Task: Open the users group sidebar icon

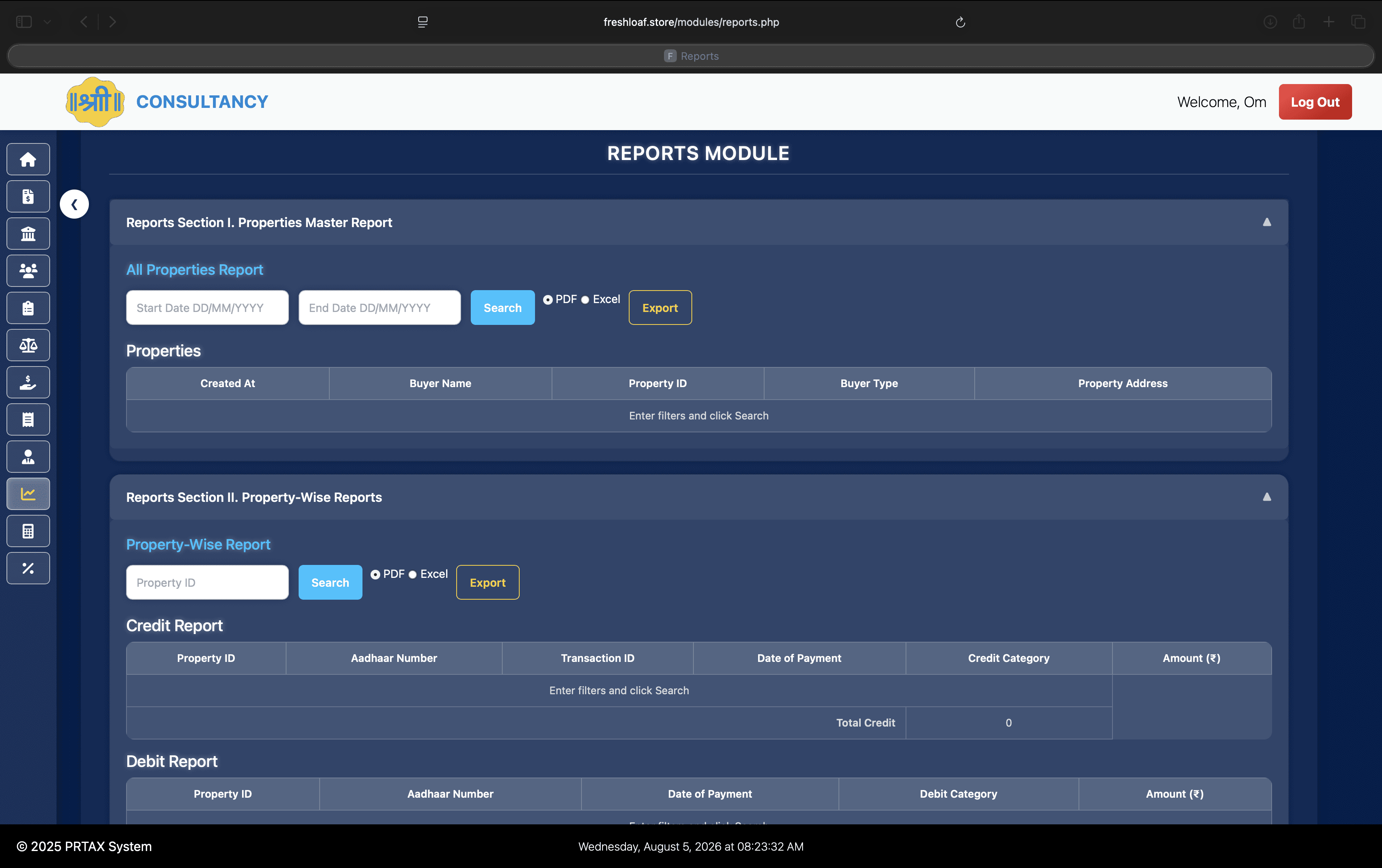Action: click(x=28, y=270)
